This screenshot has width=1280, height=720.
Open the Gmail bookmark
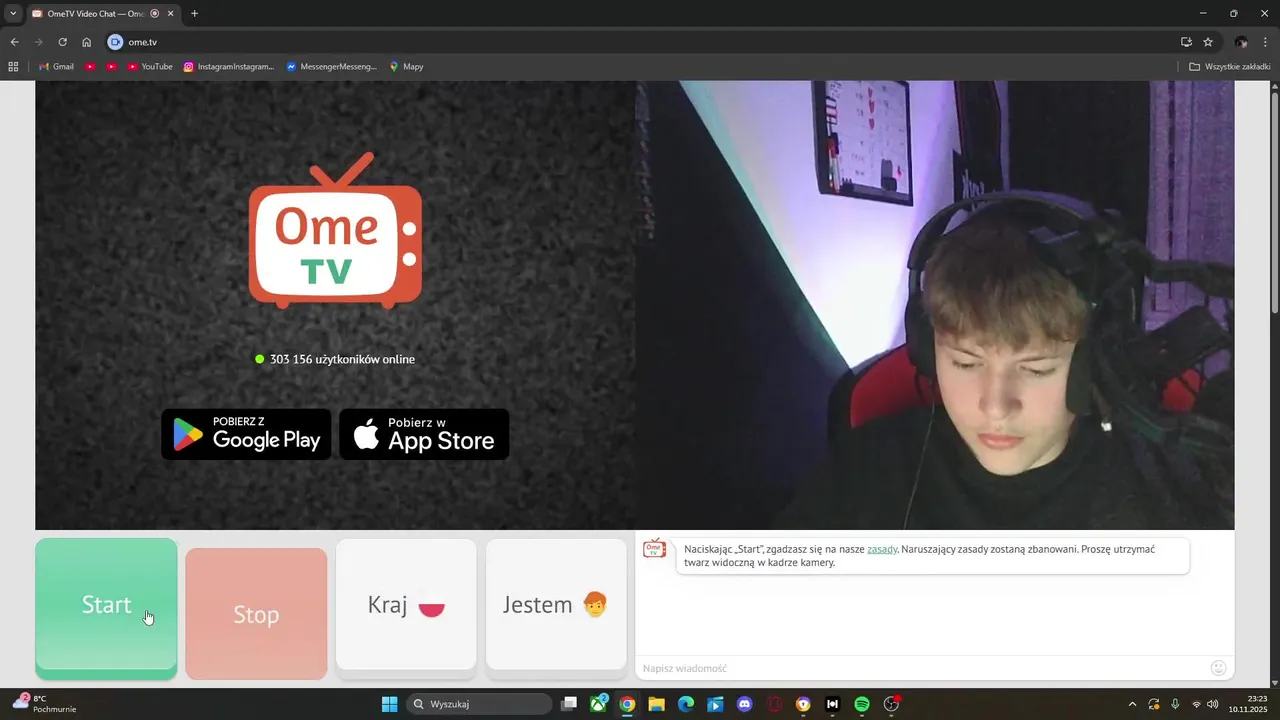56,67
